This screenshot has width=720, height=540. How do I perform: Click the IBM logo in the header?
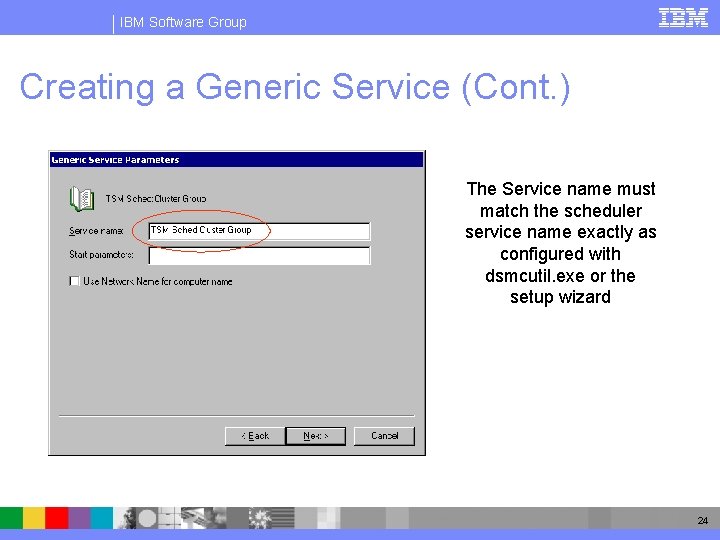[x=683, y=18]
